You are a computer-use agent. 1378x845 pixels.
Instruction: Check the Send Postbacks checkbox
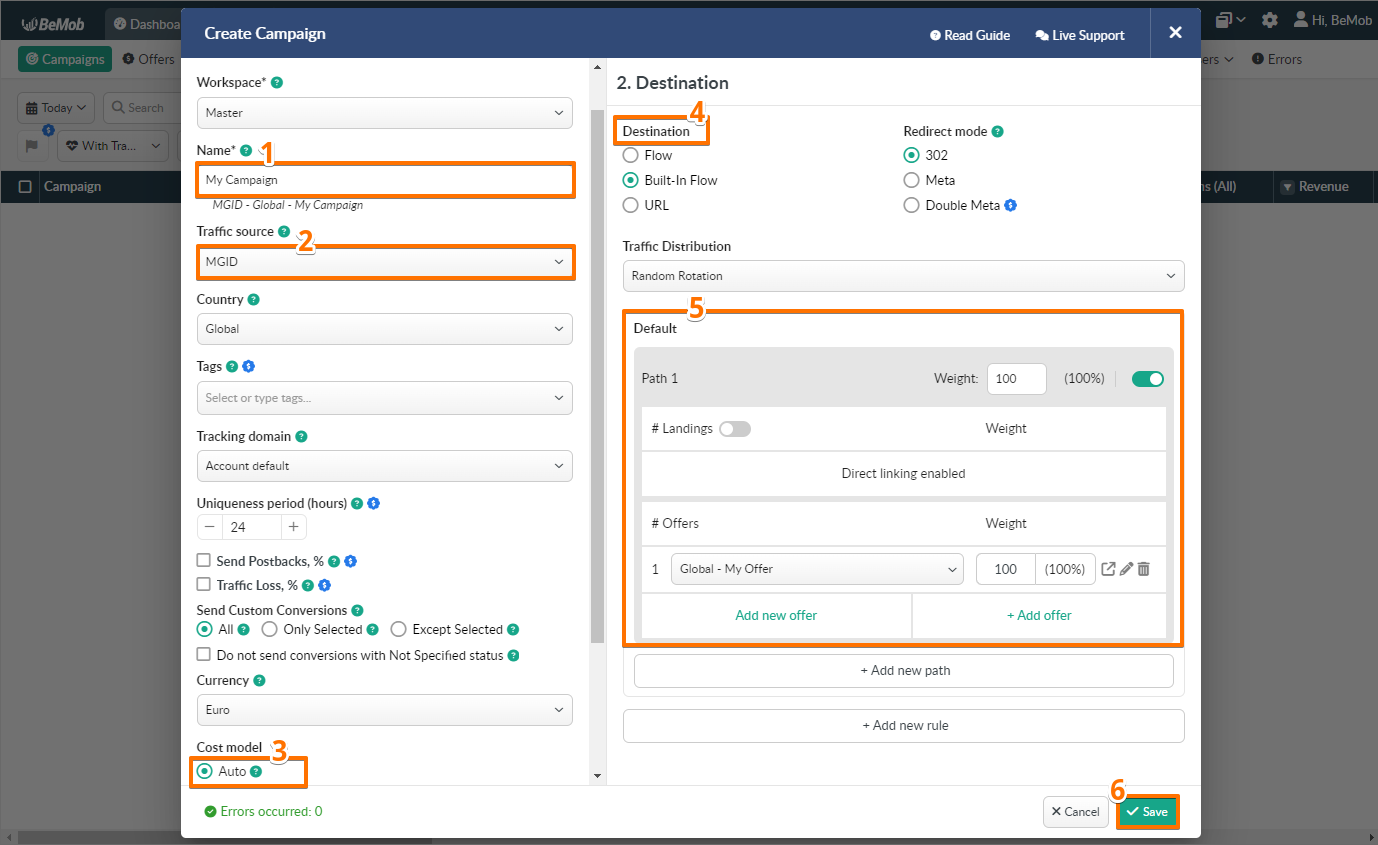(x=204, y=561)
